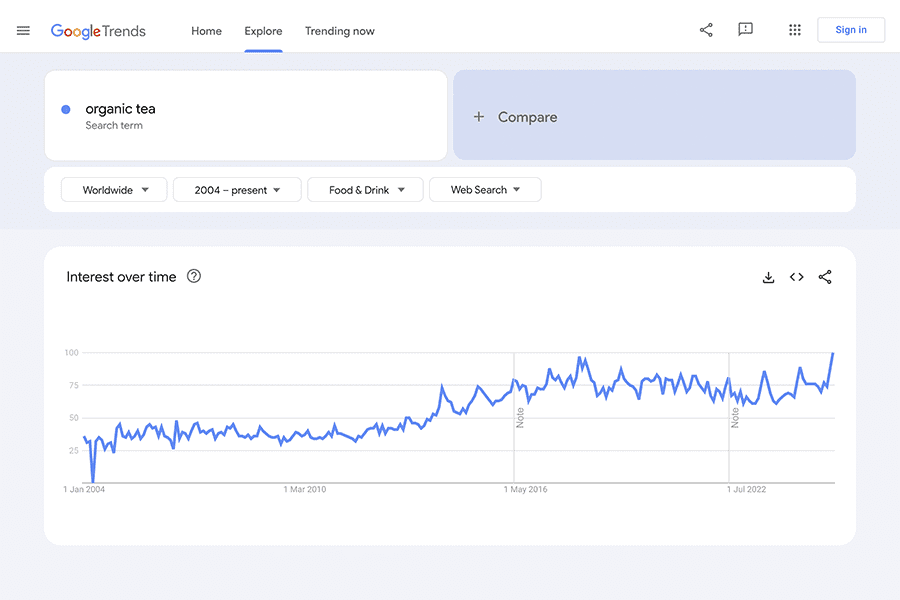Image resolution: width=900 pixels, height=600 pixels.
Task: Expand the Food & Drink category dropdown
Action: coord(365,190)
